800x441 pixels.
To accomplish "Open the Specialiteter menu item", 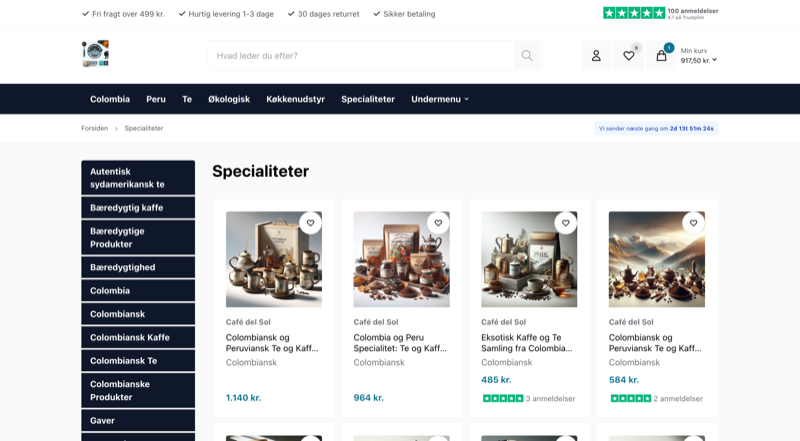I will tap(368, 99).
